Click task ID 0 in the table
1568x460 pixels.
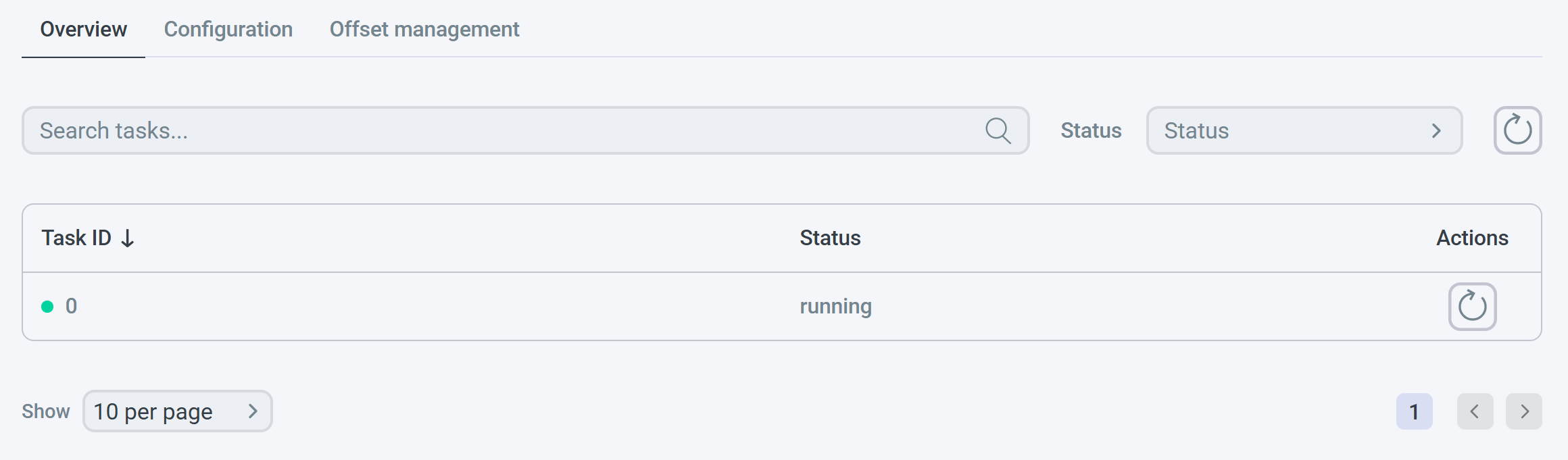[x=71, y=307]
